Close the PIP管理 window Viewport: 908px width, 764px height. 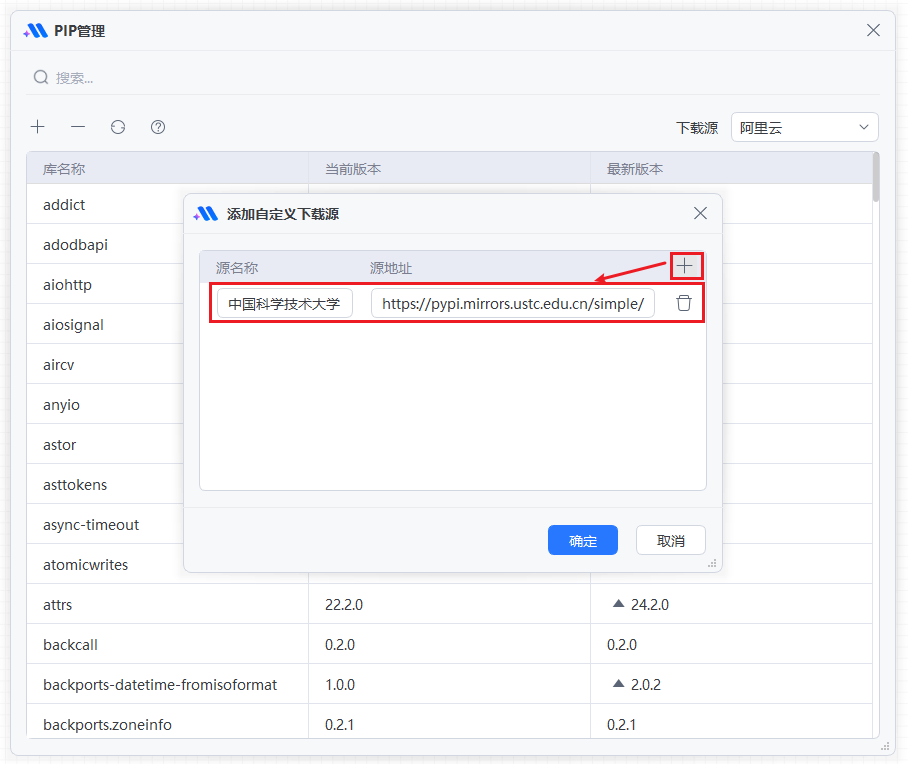(873, 30)
